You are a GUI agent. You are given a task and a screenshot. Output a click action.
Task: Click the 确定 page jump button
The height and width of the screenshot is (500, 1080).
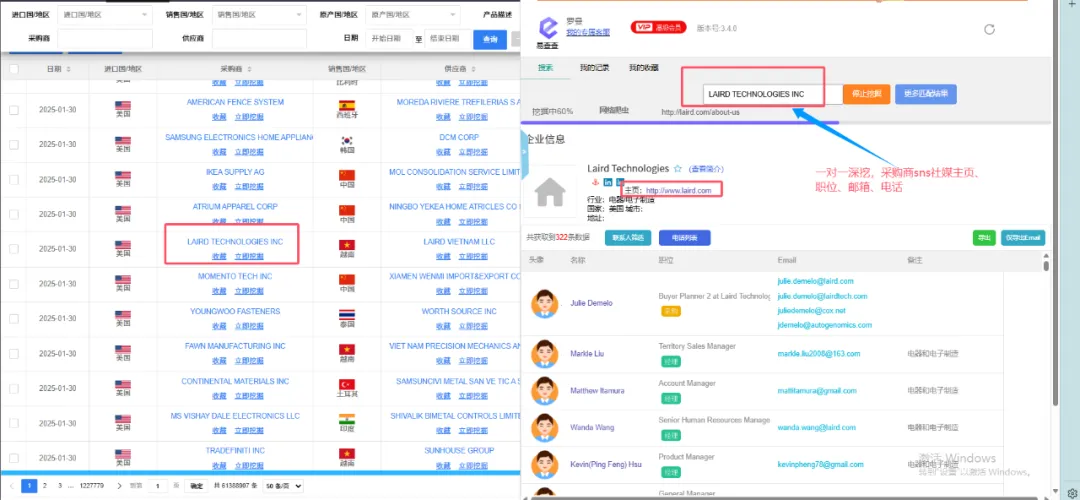click(196, 486)
